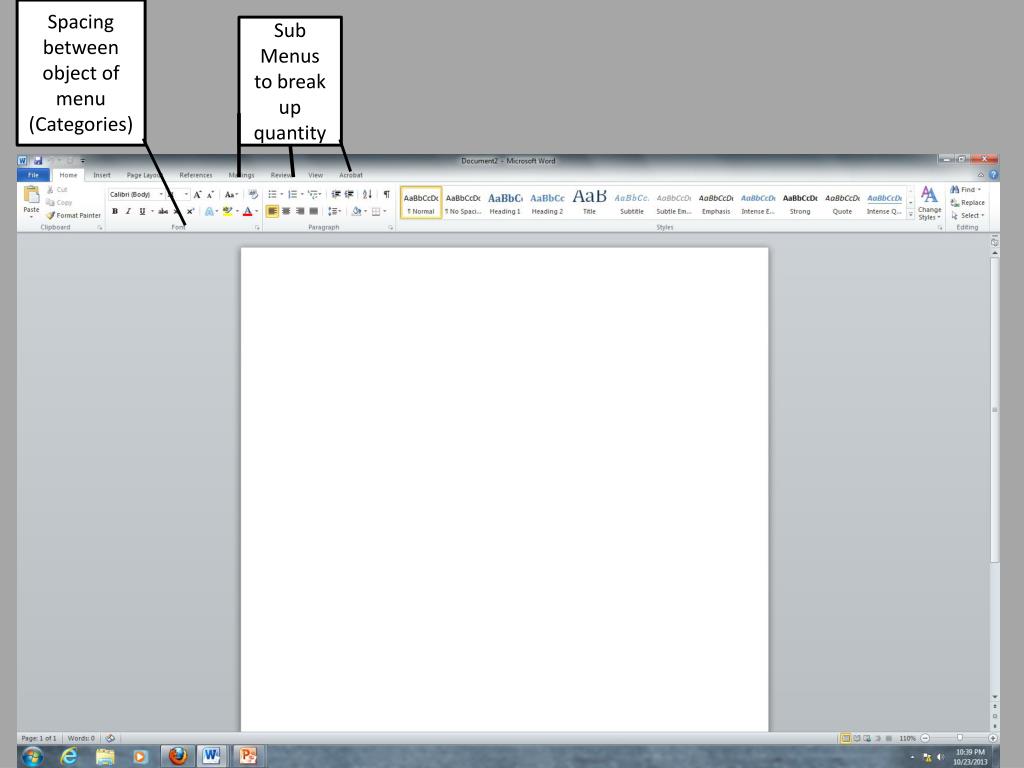Viewport: 1024px width, 768px height.
Task: Click the Sort A-Z icon
Action: 368,194
